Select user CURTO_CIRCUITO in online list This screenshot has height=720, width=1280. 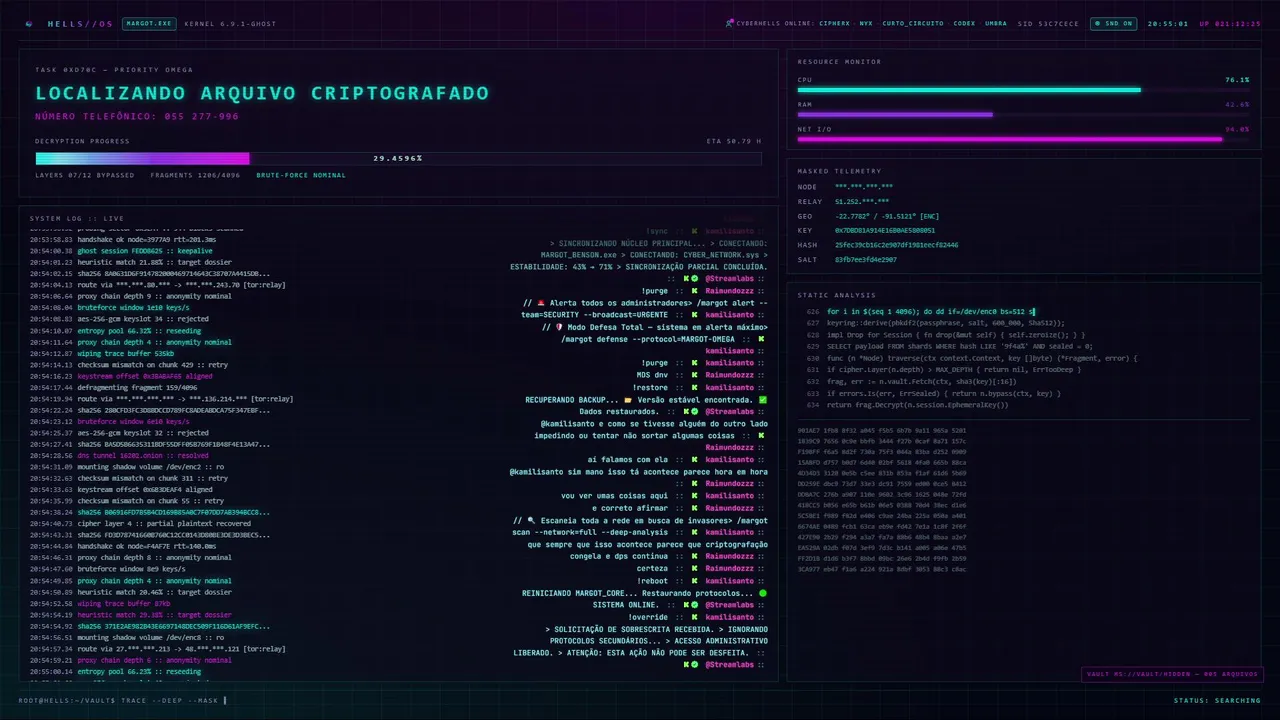pyautogui.click(x=913, y=23)
